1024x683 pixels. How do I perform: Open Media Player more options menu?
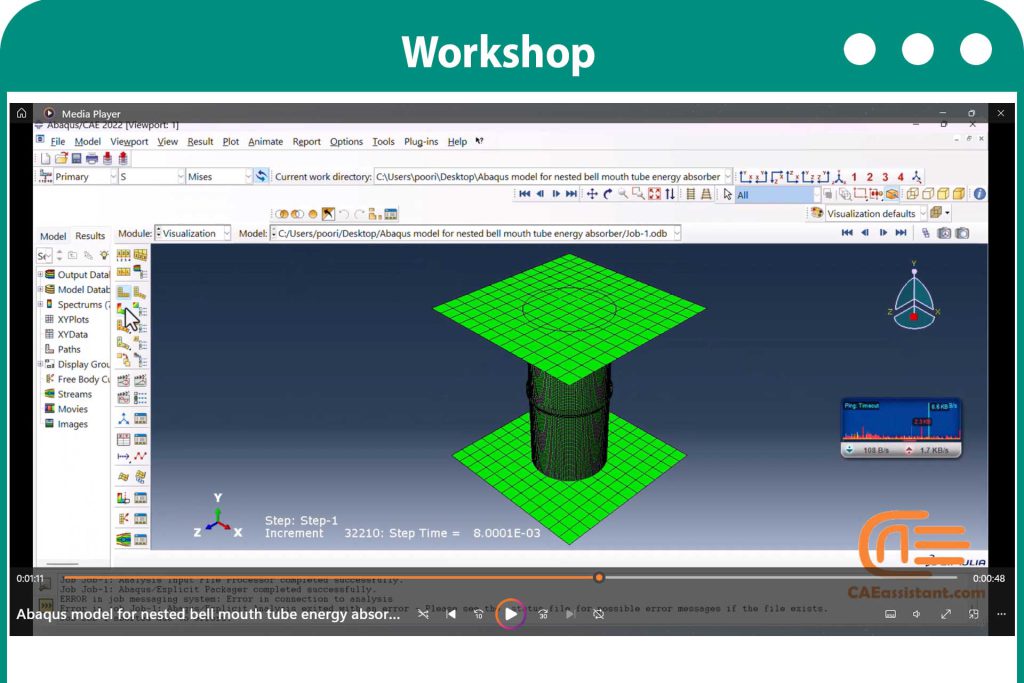click(x=1001, y=614)
